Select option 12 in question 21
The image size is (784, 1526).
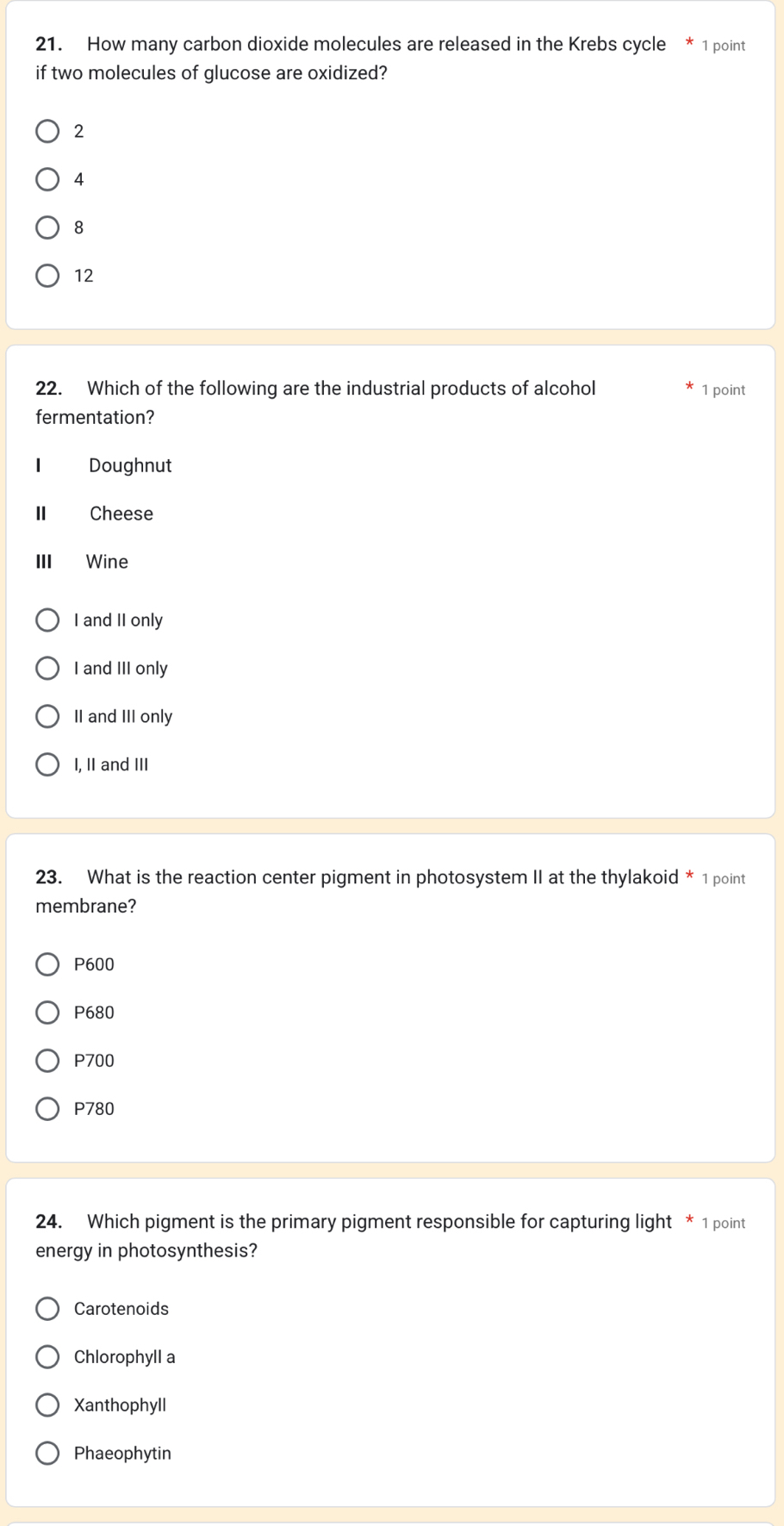[x=47, y=277]
